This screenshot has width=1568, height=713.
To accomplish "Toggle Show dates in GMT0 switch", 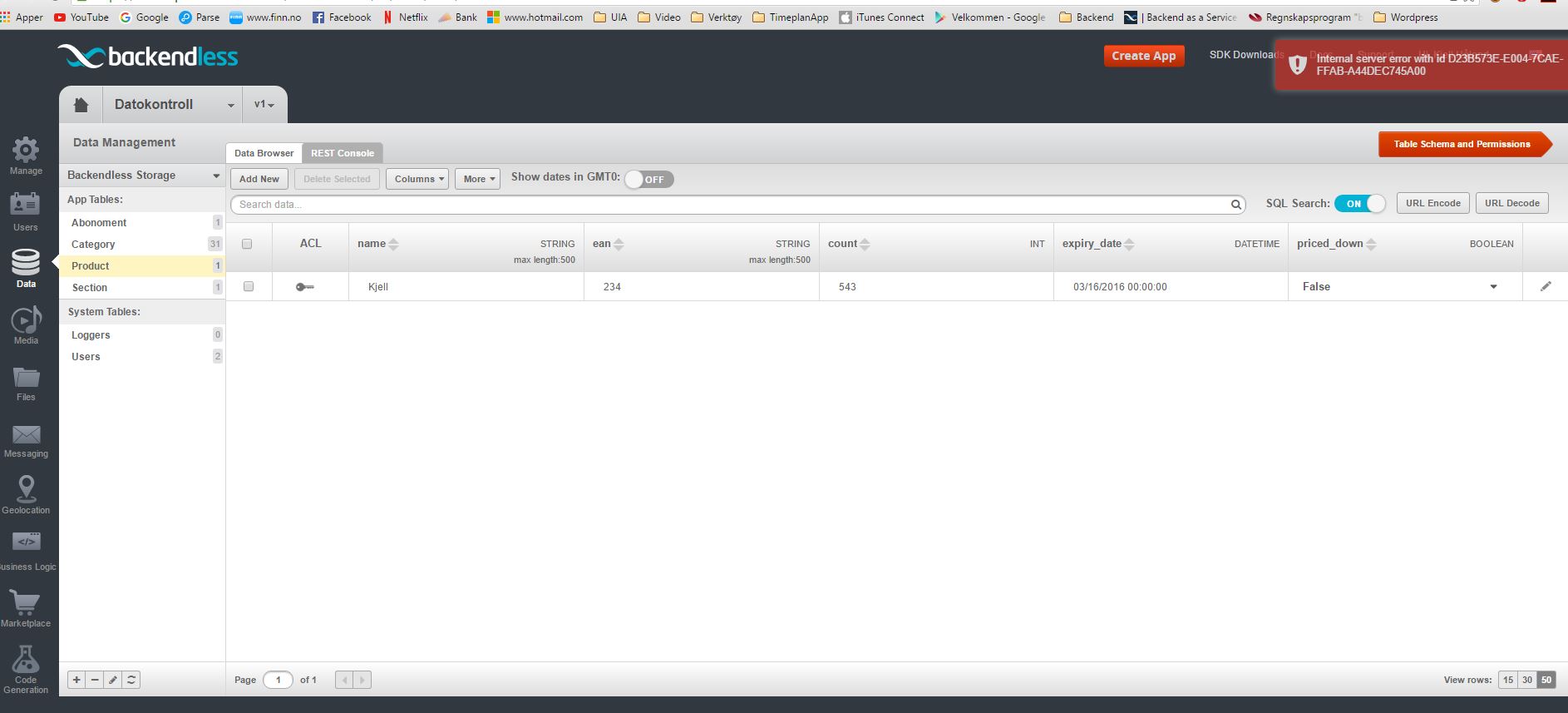I will pos(648,179).
